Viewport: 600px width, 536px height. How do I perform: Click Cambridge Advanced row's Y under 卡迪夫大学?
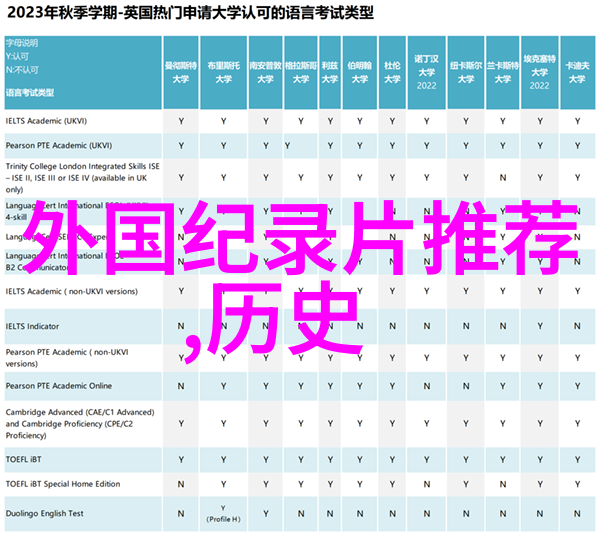pos(577,424)
